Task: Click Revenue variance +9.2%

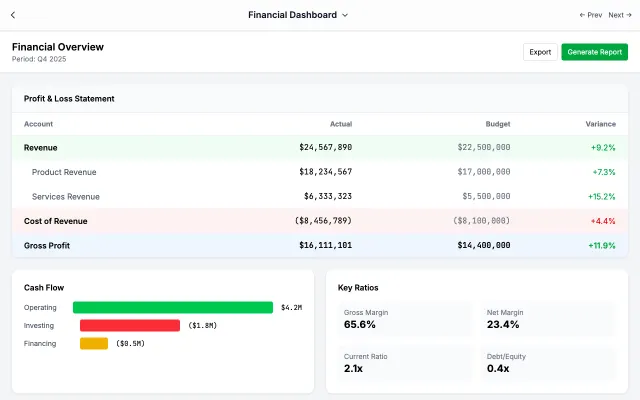Action: coord(603,148)
